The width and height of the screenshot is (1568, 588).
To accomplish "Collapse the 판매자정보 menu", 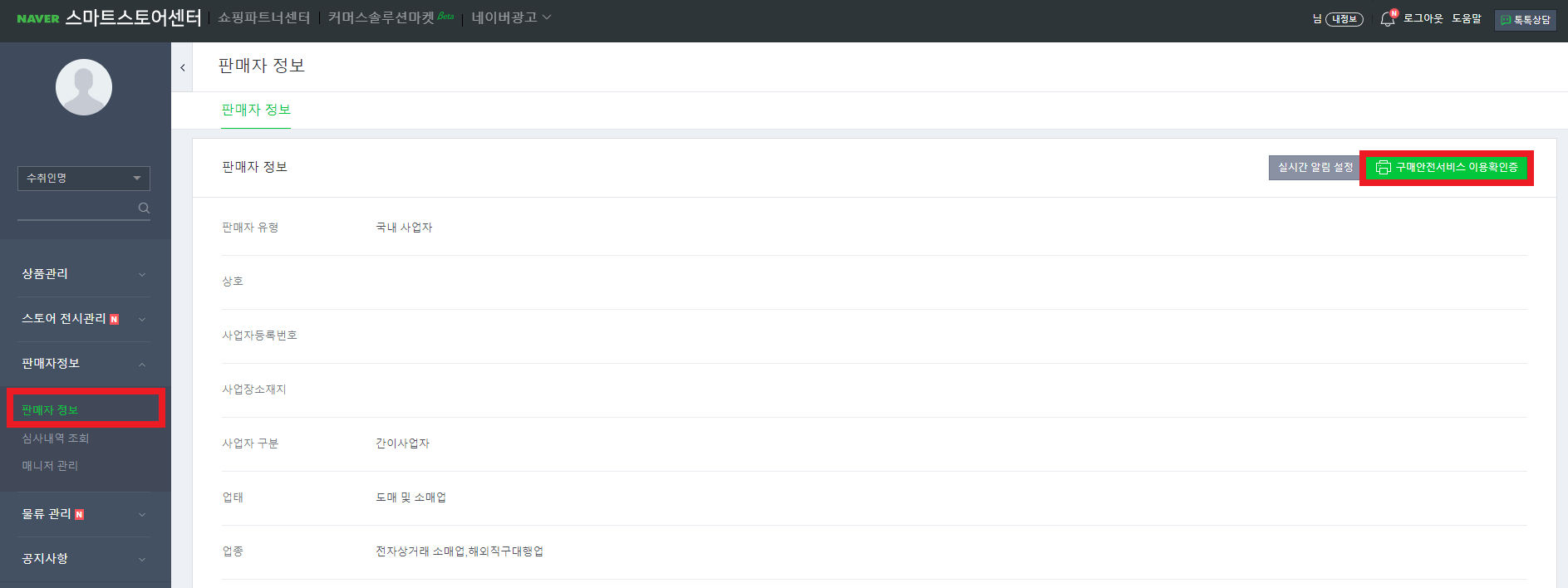I will (x=84, y=364).
